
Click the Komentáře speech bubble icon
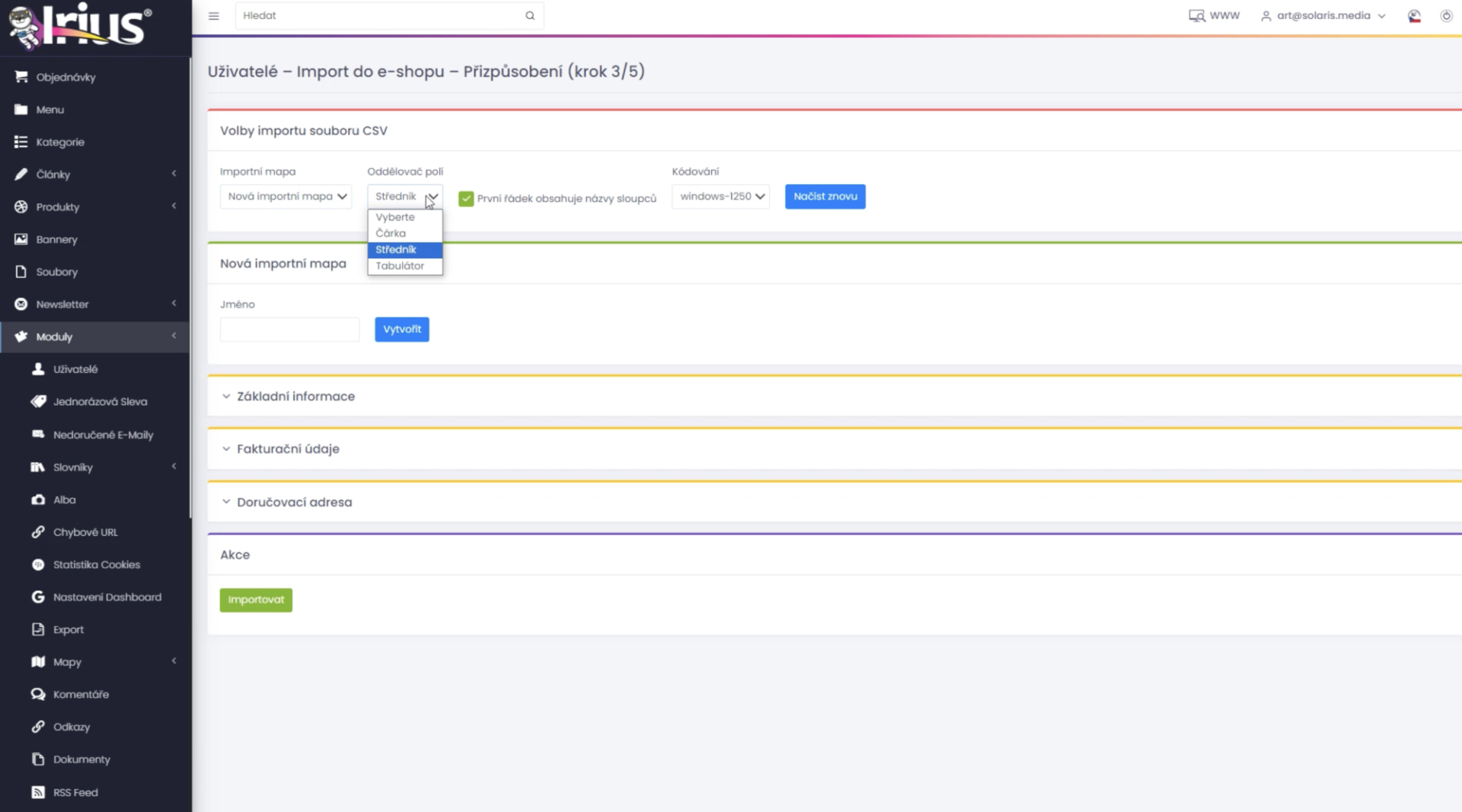[x=38, y=694]
